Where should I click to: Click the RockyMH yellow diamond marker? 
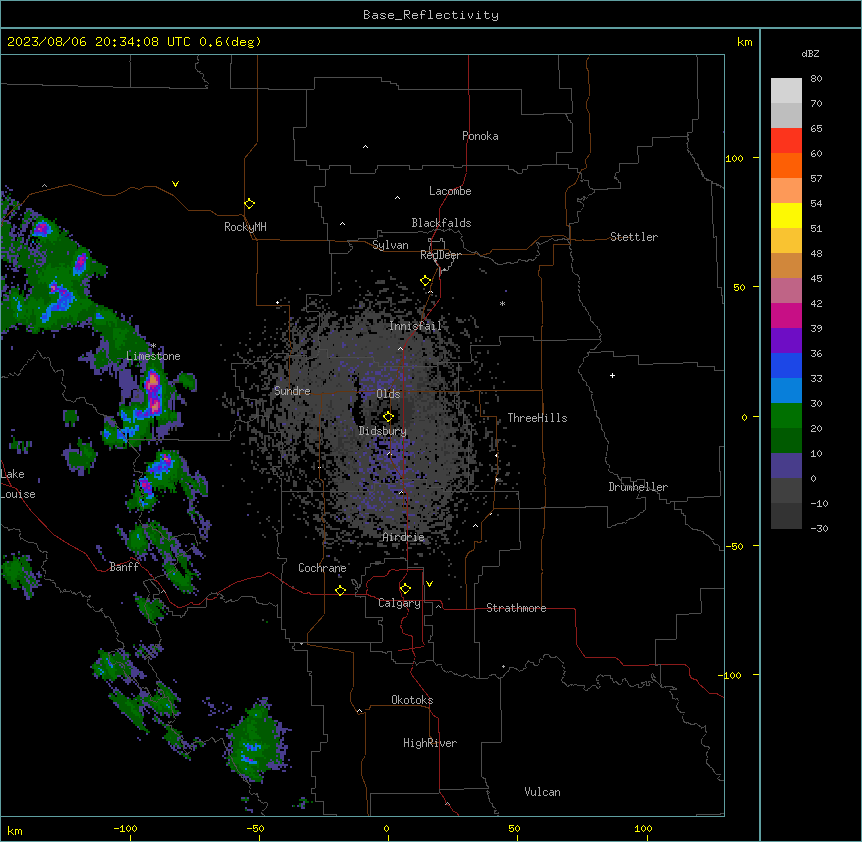[x=249, y=204]
